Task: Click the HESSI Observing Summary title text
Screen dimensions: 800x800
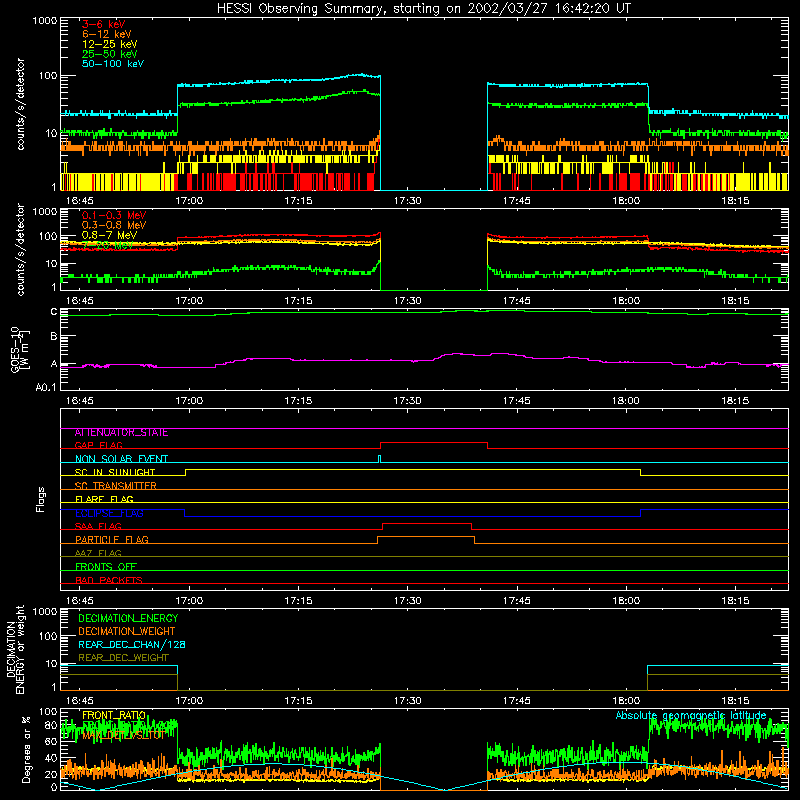Action: (x=424, y=9)
